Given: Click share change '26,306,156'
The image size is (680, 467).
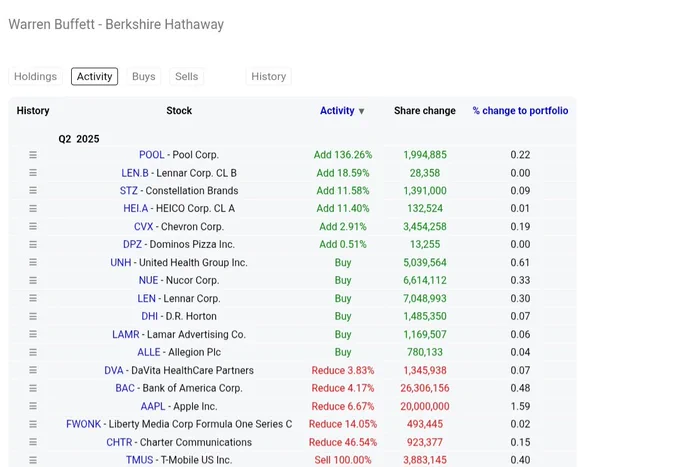Looking at the screenshot, I should click(425, 389).
